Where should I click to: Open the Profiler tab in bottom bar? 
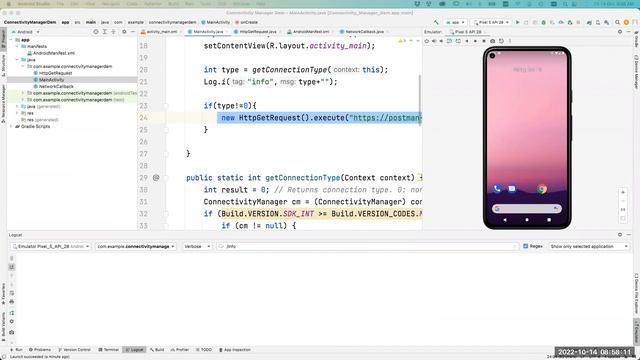pyautogui.click(x=180, y=350)
